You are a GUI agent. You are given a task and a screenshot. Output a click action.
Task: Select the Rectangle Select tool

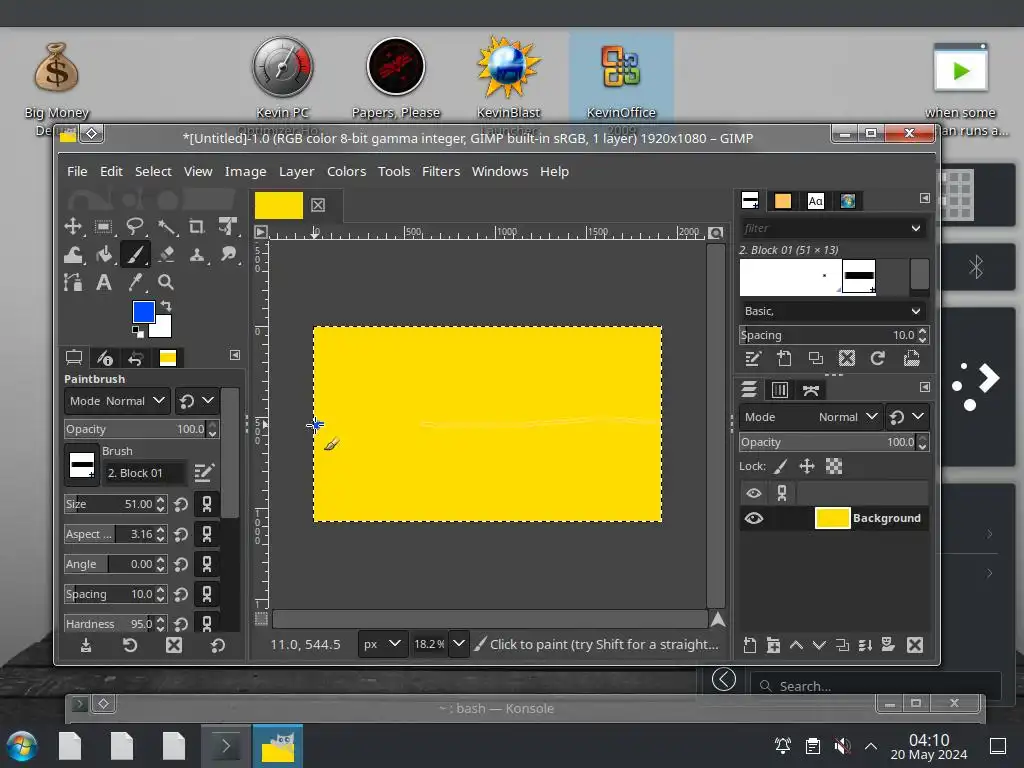[x=103, y=227]
